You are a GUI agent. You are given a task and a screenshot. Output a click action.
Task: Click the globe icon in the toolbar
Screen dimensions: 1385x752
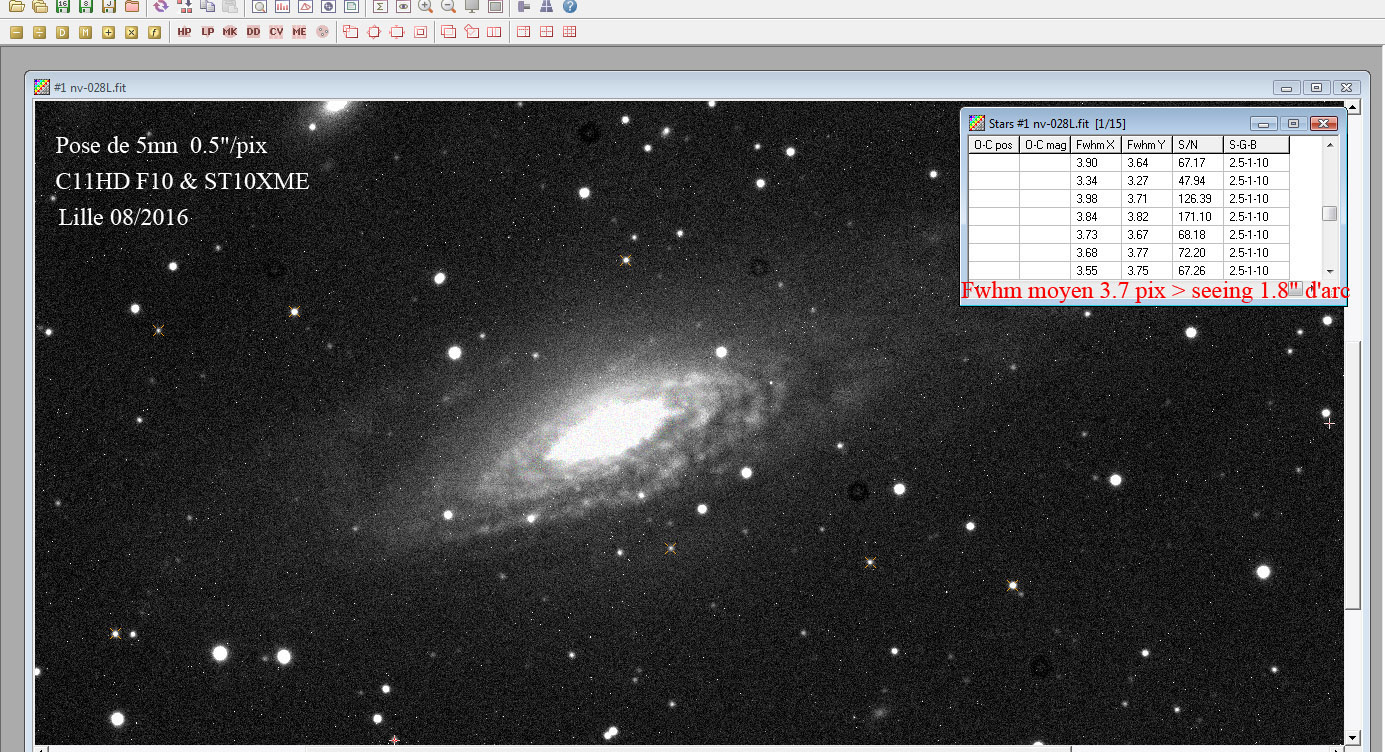[x=328, y=6]
